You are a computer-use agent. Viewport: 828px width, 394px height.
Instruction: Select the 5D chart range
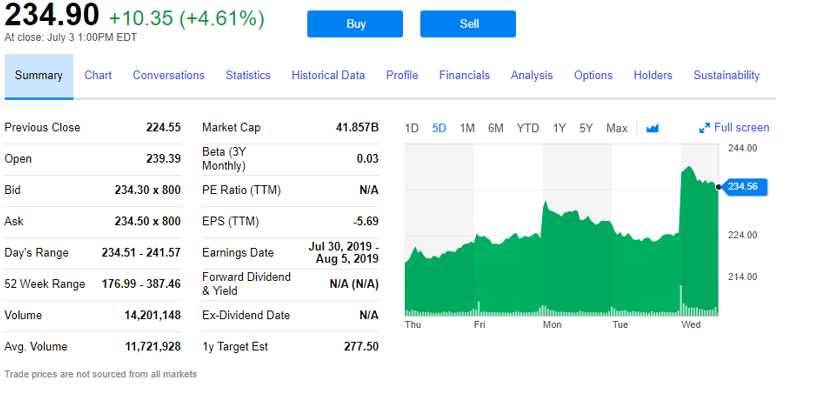439,128
